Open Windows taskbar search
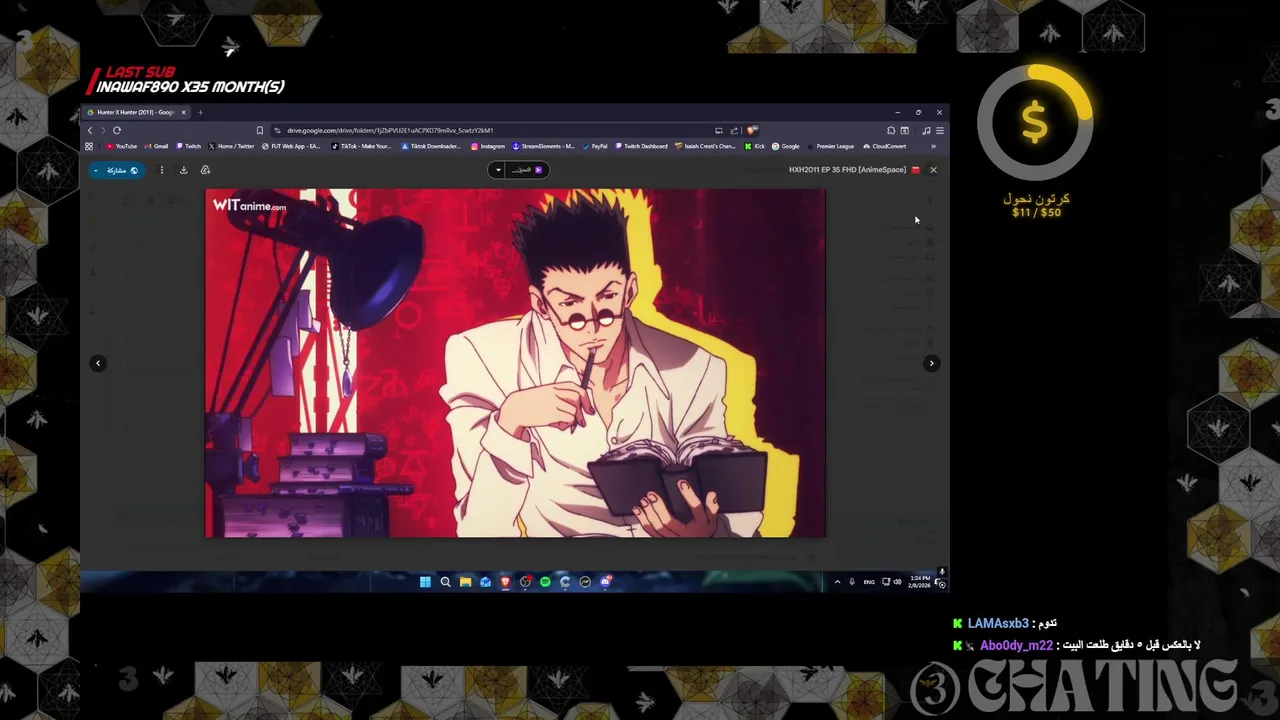Viewport: 1280px width, 720px height. (x=445, y=582)
